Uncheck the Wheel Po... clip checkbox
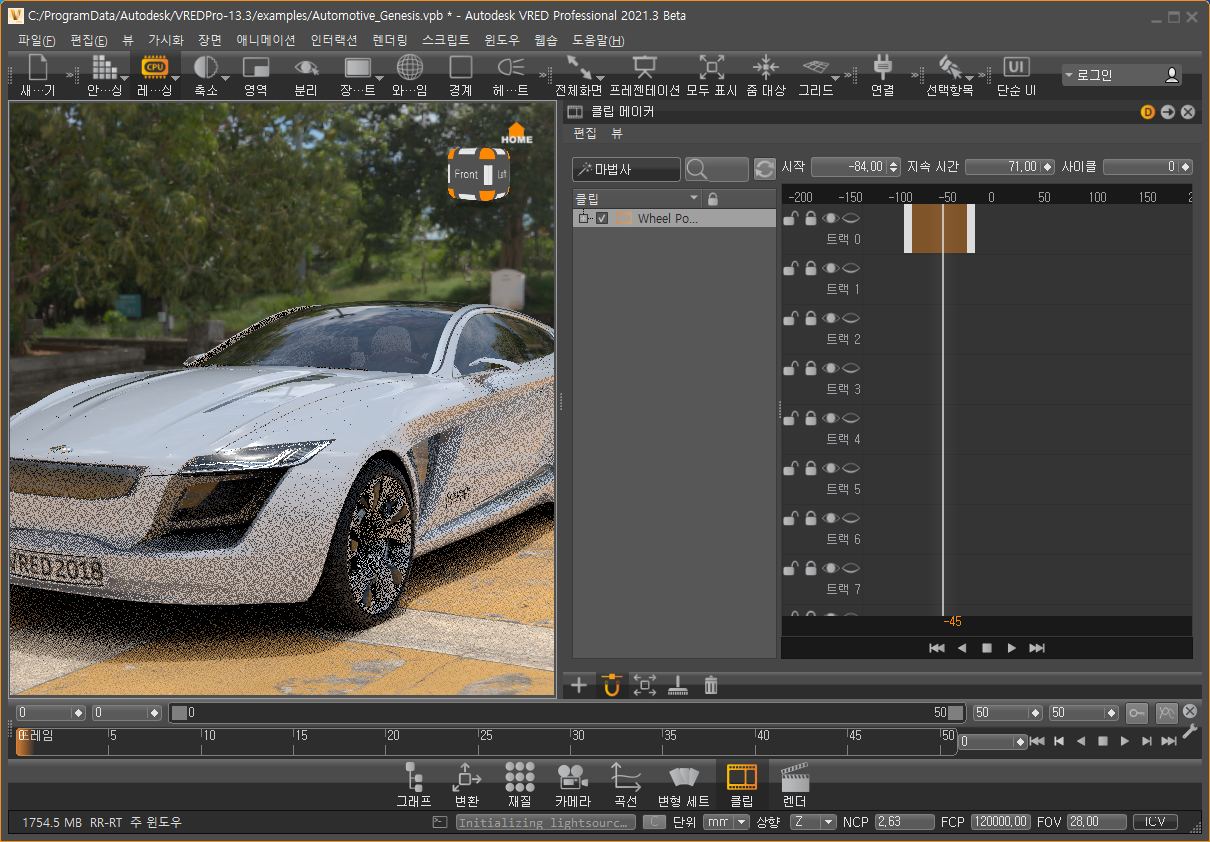This screenshot has width=1210, height=842. [602, 219]
